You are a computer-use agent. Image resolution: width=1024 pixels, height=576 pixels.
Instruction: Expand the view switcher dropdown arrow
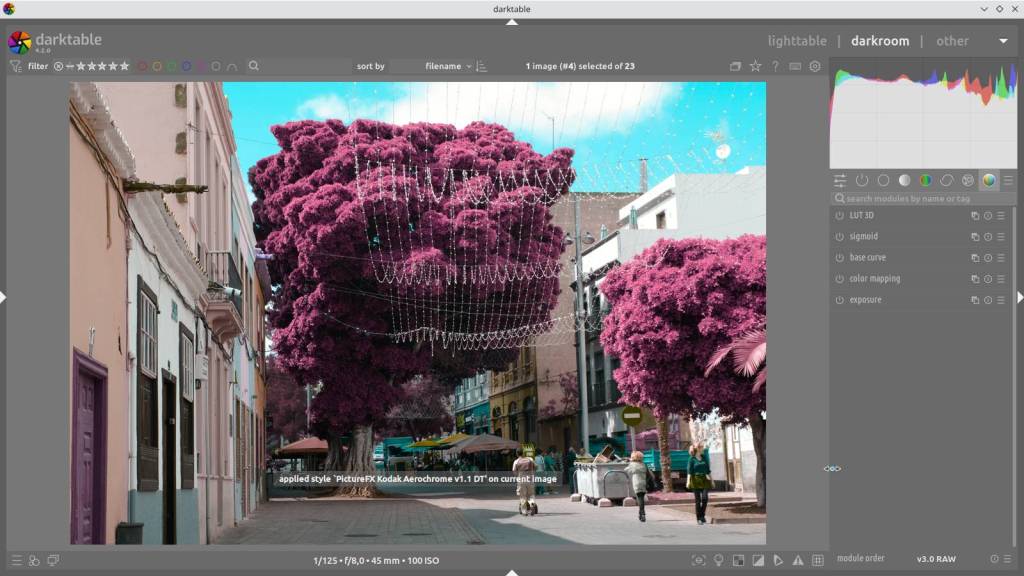point(1003,40)
